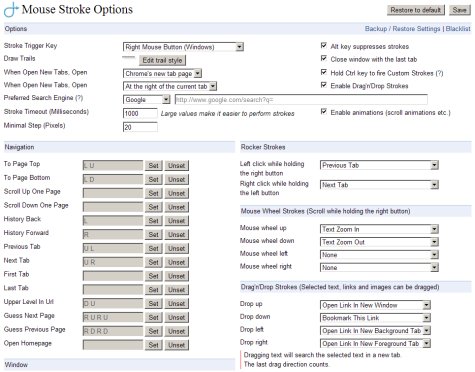Click the Guess Previous Page stroke field

point(113,331)
